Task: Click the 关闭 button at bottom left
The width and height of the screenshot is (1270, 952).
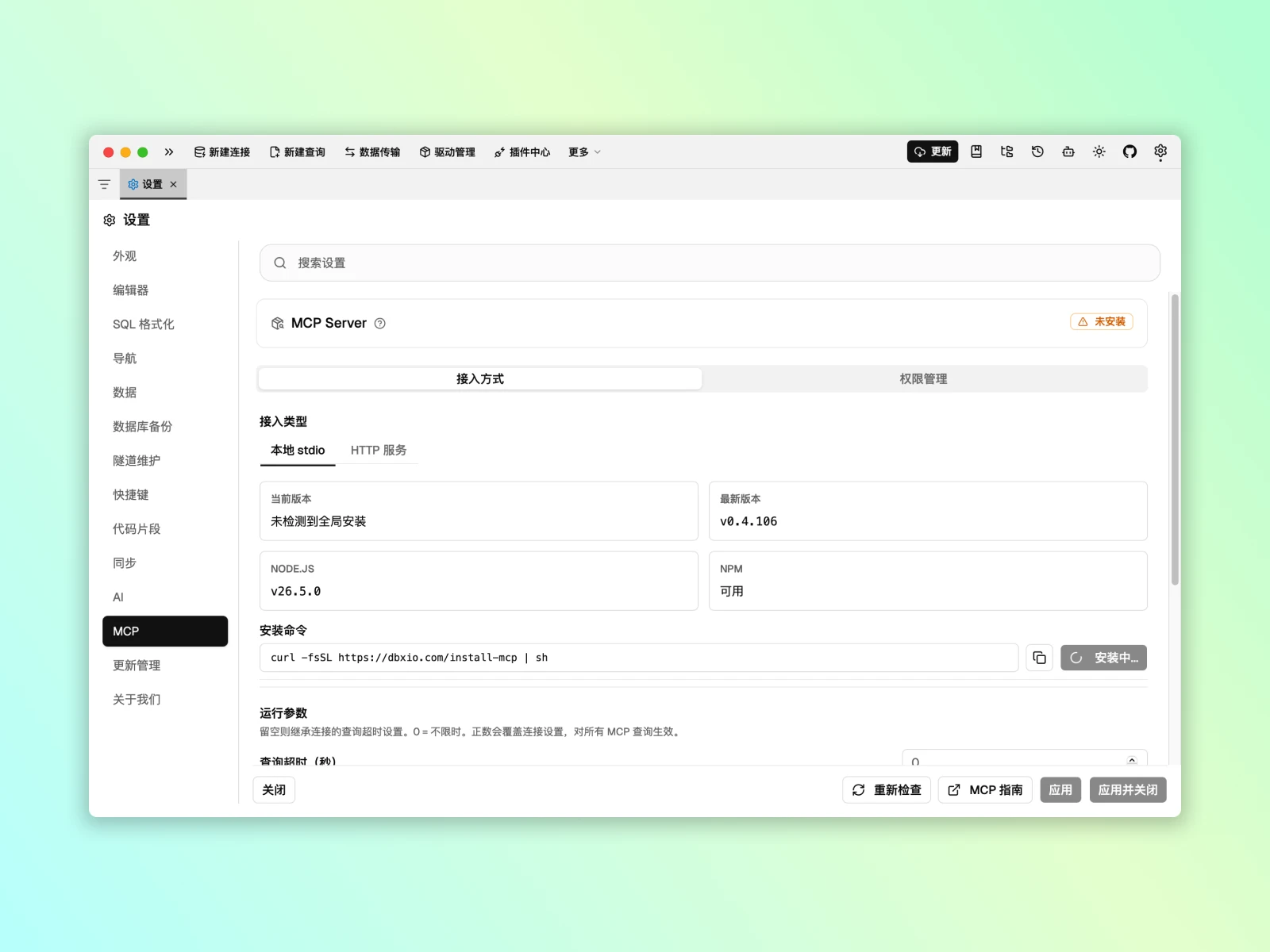Action: (x=274, y=790)
